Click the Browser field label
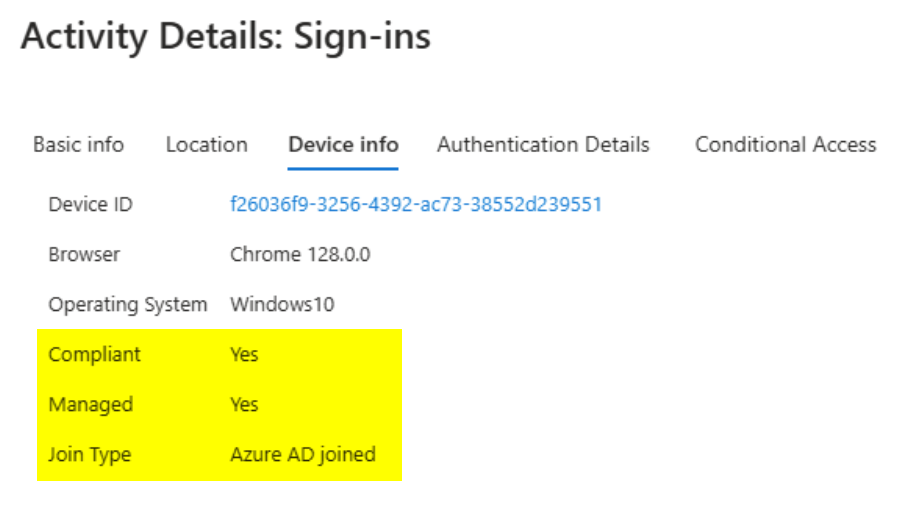Viewport: 909px width, 509px height. coord(84,254)
